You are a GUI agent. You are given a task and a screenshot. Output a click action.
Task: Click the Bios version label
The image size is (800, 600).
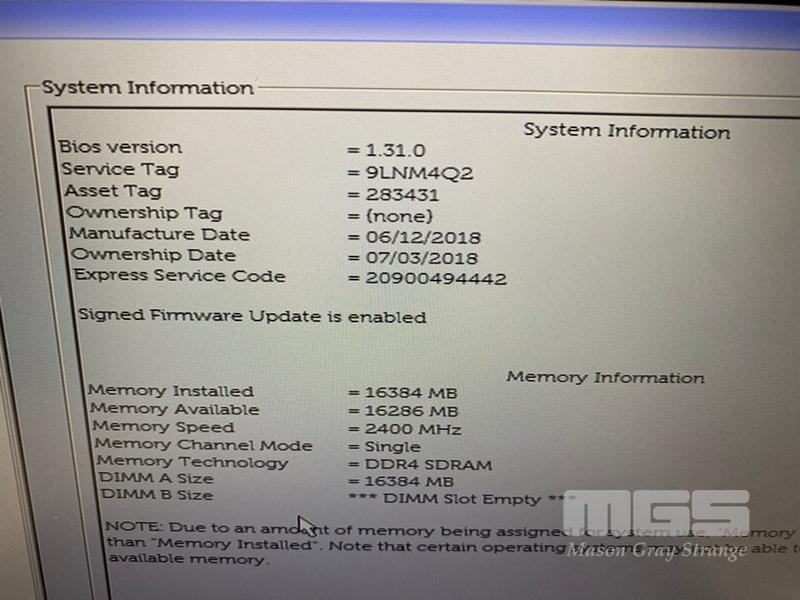tap(120, 147)
